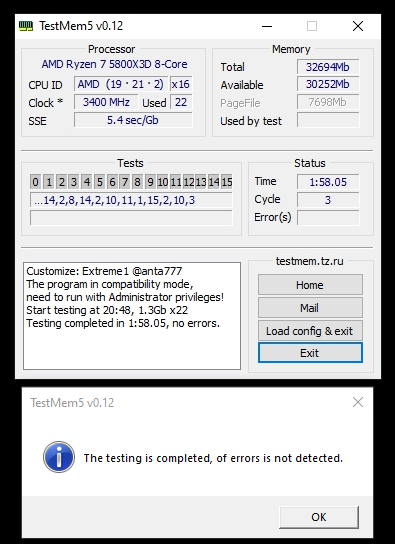Click the Exit button
The width and height of the screenshot is (395, 544).
(310, 353)
